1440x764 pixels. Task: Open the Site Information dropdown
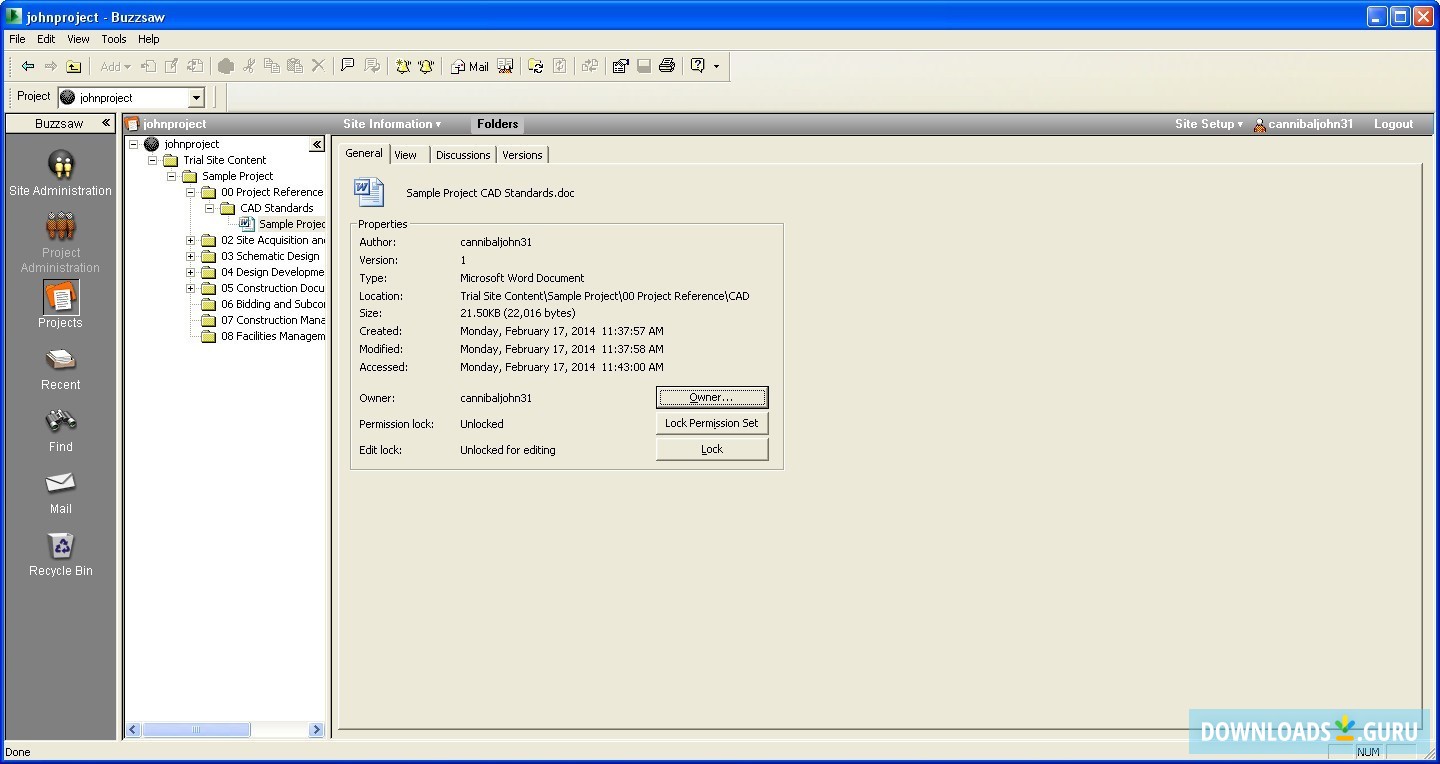pos(392,124)
